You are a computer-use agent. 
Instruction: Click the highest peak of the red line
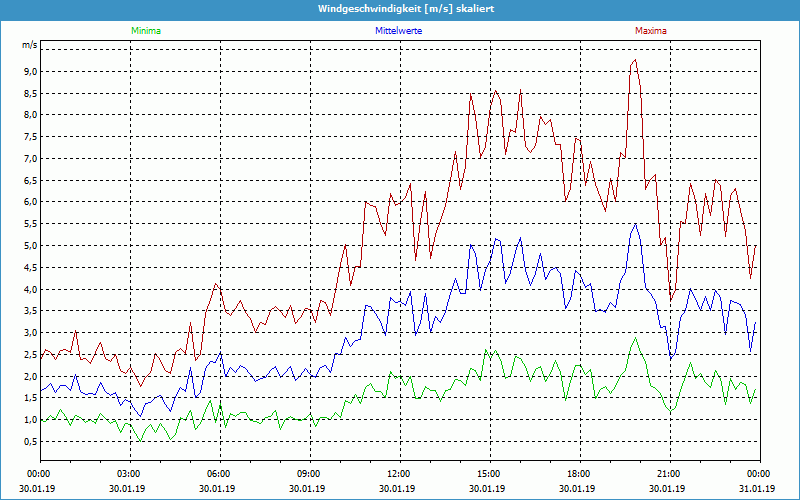634,60
